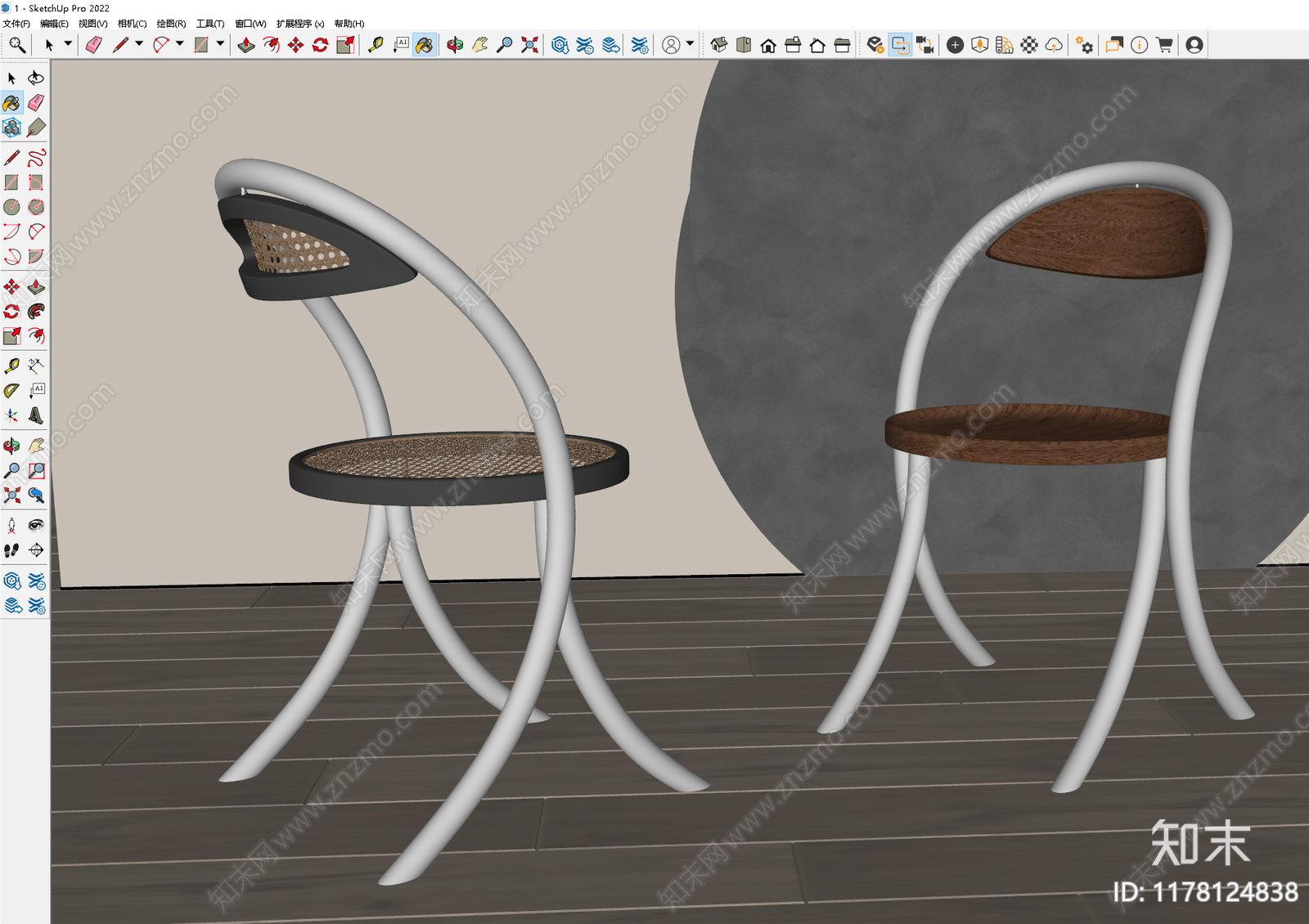Viewport: 1309px width, 924px height.
Task: Switch to Top view icon
Action: 744,45
